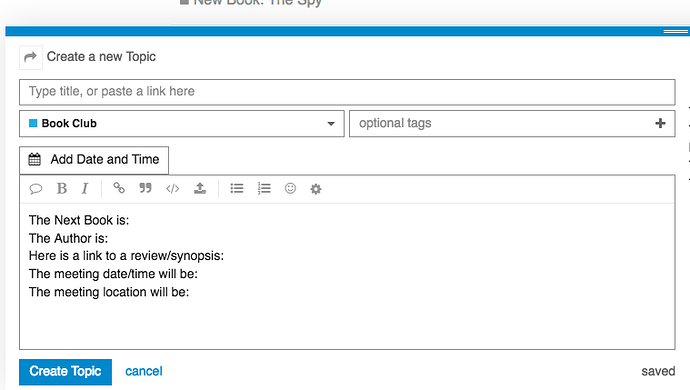This screenshot has height=390, width=690.
Task: Click Add Date and Time button
Action: point(94,160)
